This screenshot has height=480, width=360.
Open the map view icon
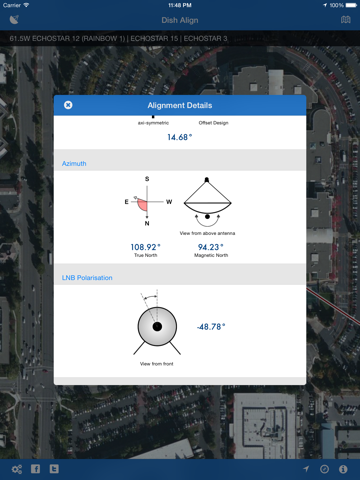pos(346,20)
